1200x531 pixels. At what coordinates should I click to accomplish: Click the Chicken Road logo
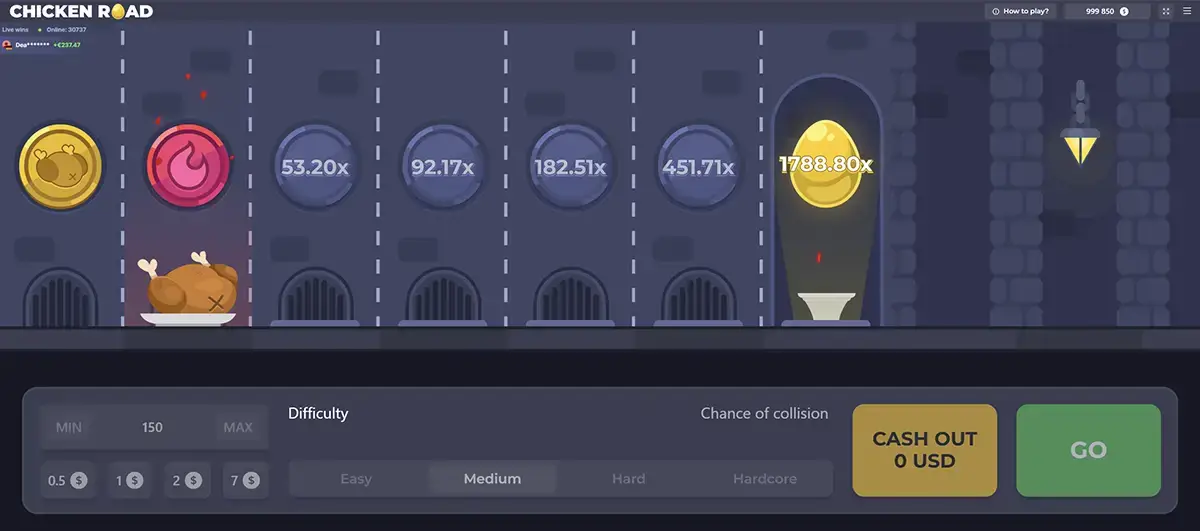click(81, 12)
